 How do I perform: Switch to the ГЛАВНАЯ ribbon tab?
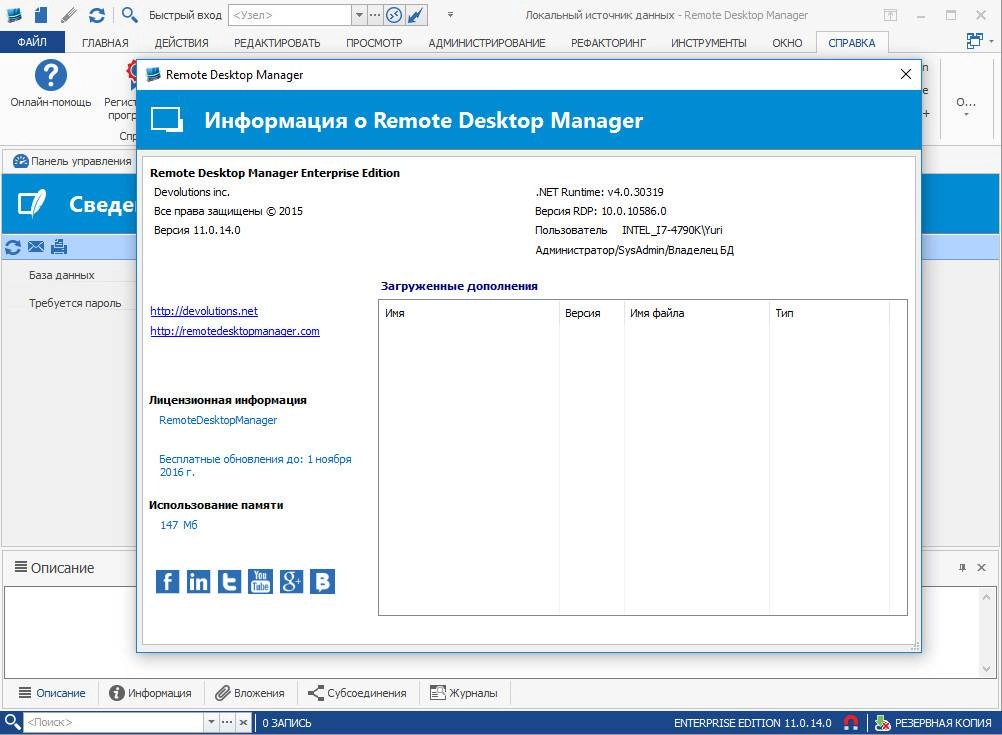point(105,43)
